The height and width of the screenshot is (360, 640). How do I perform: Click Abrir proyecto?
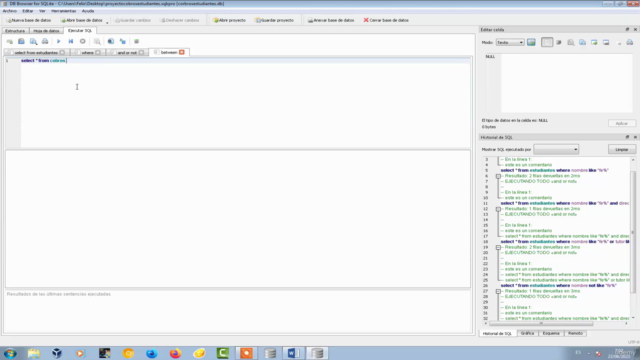[x=230, y=20]
